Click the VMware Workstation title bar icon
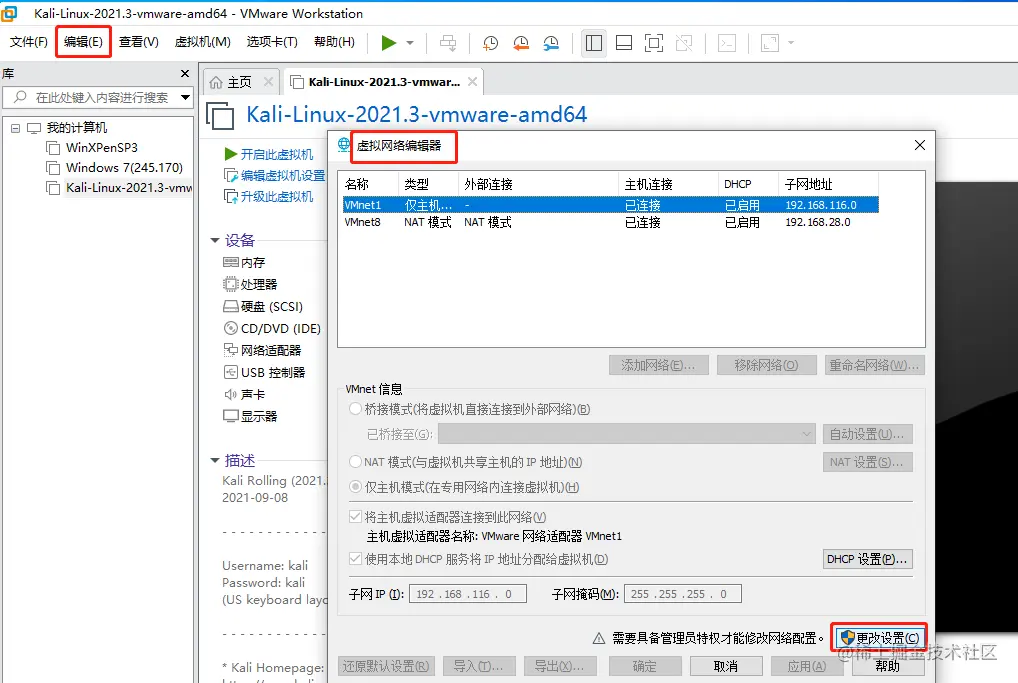 [9, 13]
